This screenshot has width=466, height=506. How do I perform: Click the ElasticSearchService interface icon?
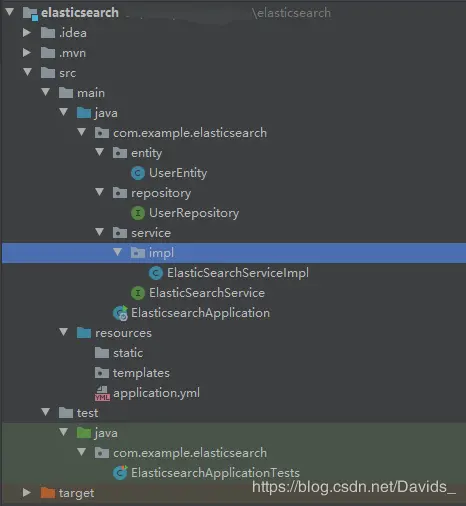pyautogui.click(x=138, y=293)
